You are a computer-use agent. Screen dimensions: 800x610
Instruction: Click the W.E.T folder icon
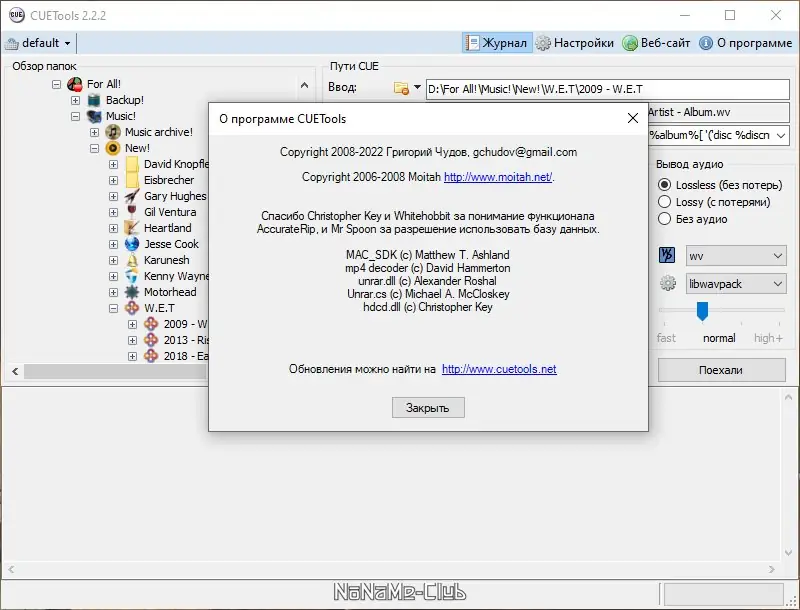tap(132, 308)
